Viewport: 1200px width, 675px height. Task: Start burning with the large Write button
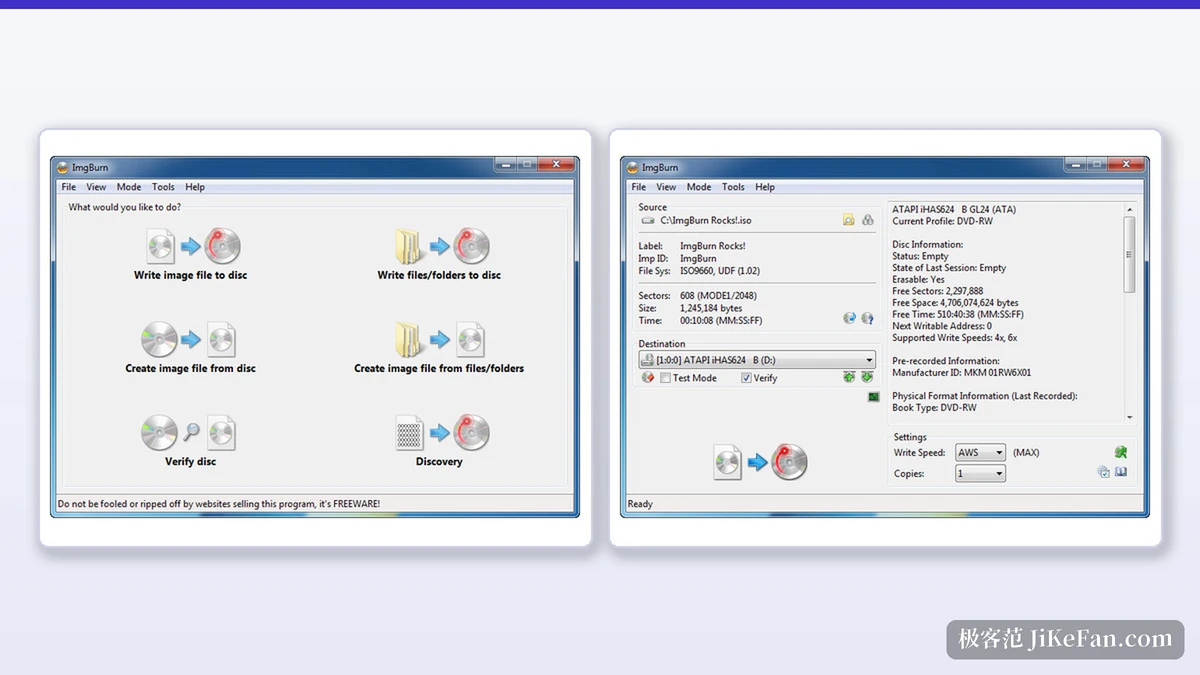[x=760, y=462]
